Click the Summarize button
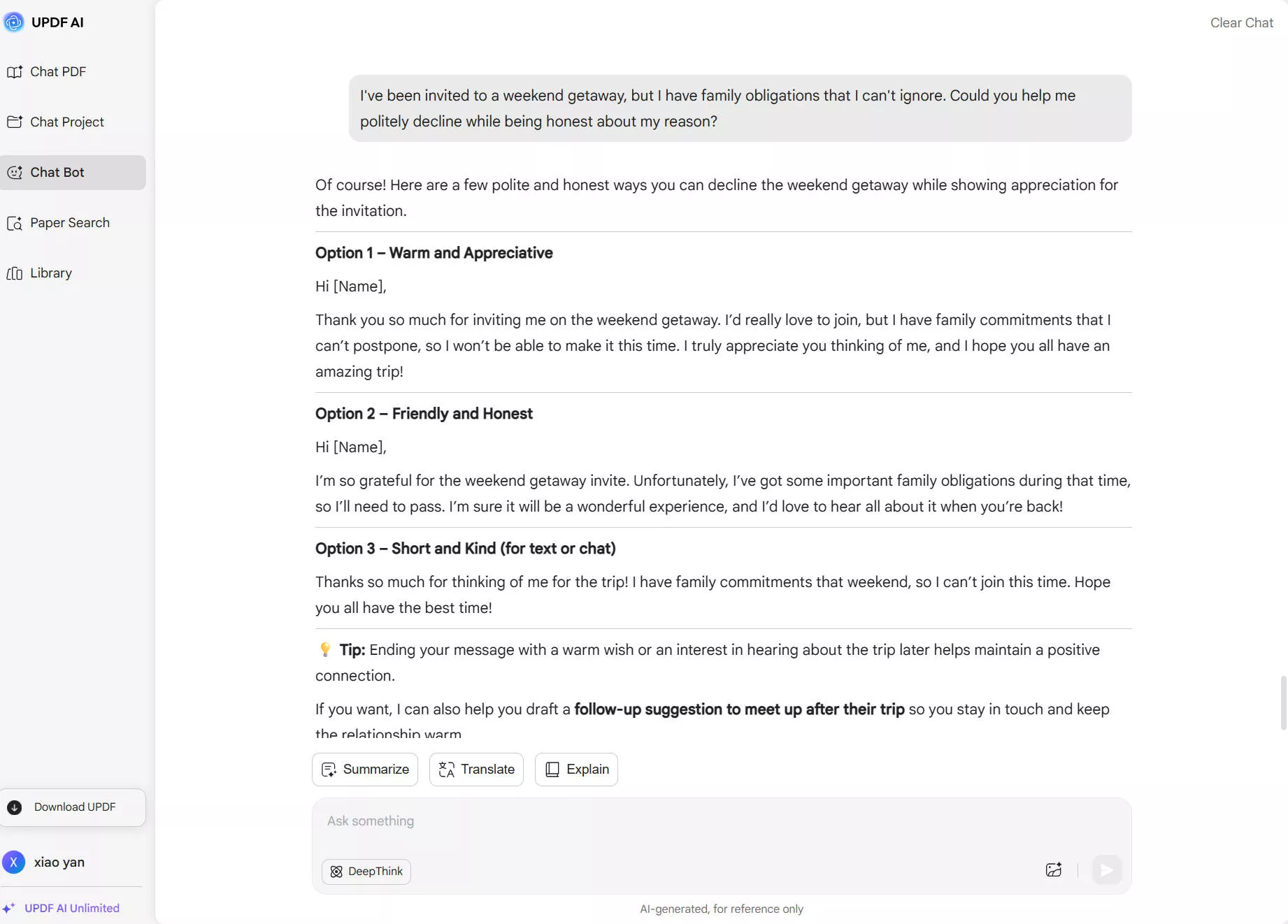Image resolution: width=1288 pixels, height=924 pixels. coord(365,770)
